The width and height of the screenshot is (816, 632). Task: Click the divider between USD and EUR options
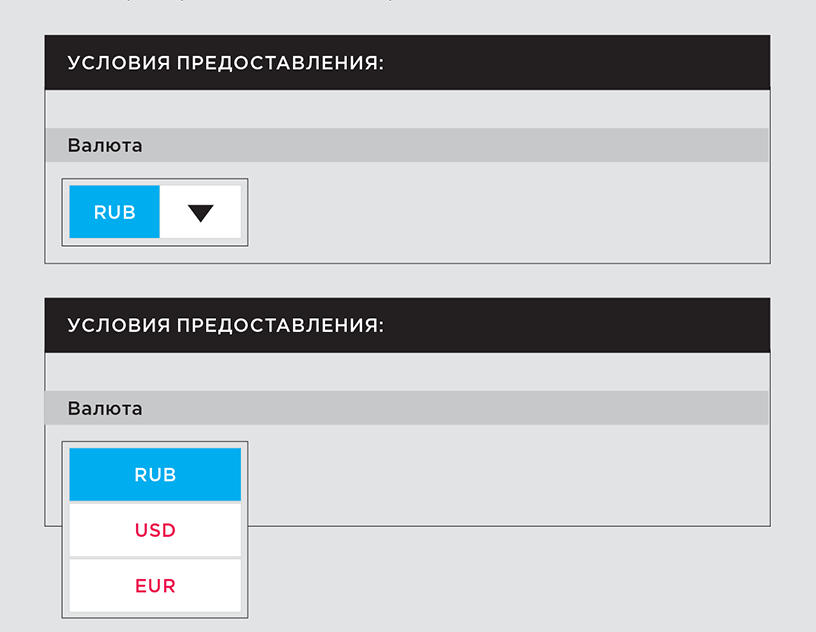click(x=155, y=558)
